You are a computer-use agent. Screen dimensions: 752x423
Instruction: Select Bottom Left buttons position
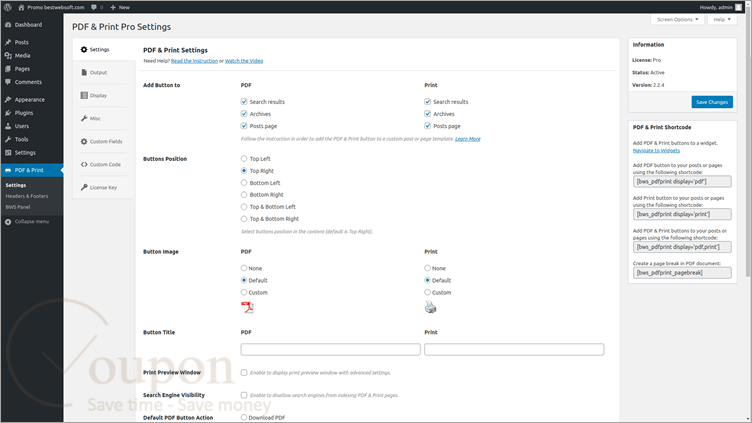click(244, 183)
